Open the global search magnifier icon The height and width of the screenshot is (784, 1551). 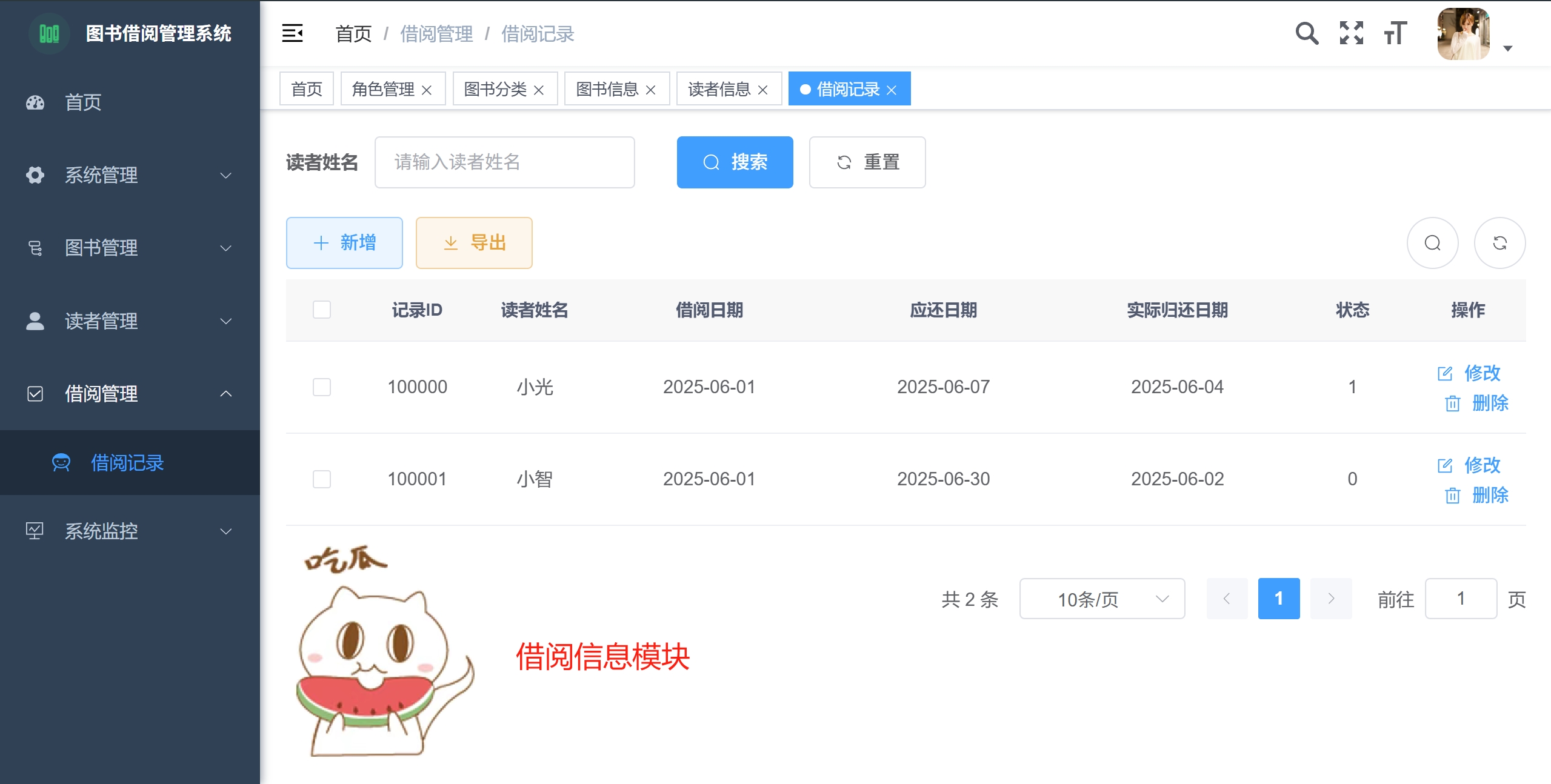[1307, 33]
